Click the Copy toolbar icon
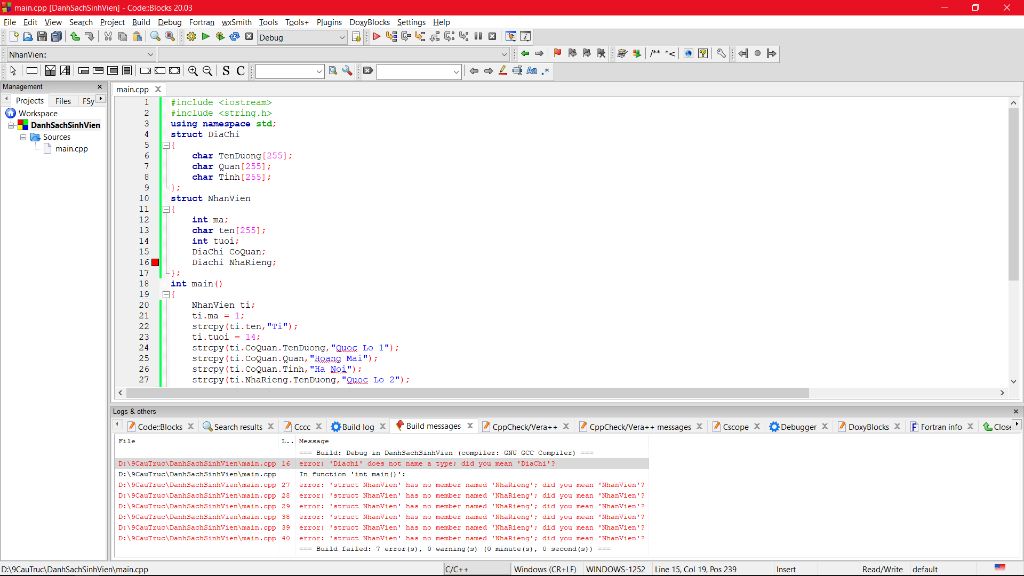The image size is (1024, 576). 123,37
